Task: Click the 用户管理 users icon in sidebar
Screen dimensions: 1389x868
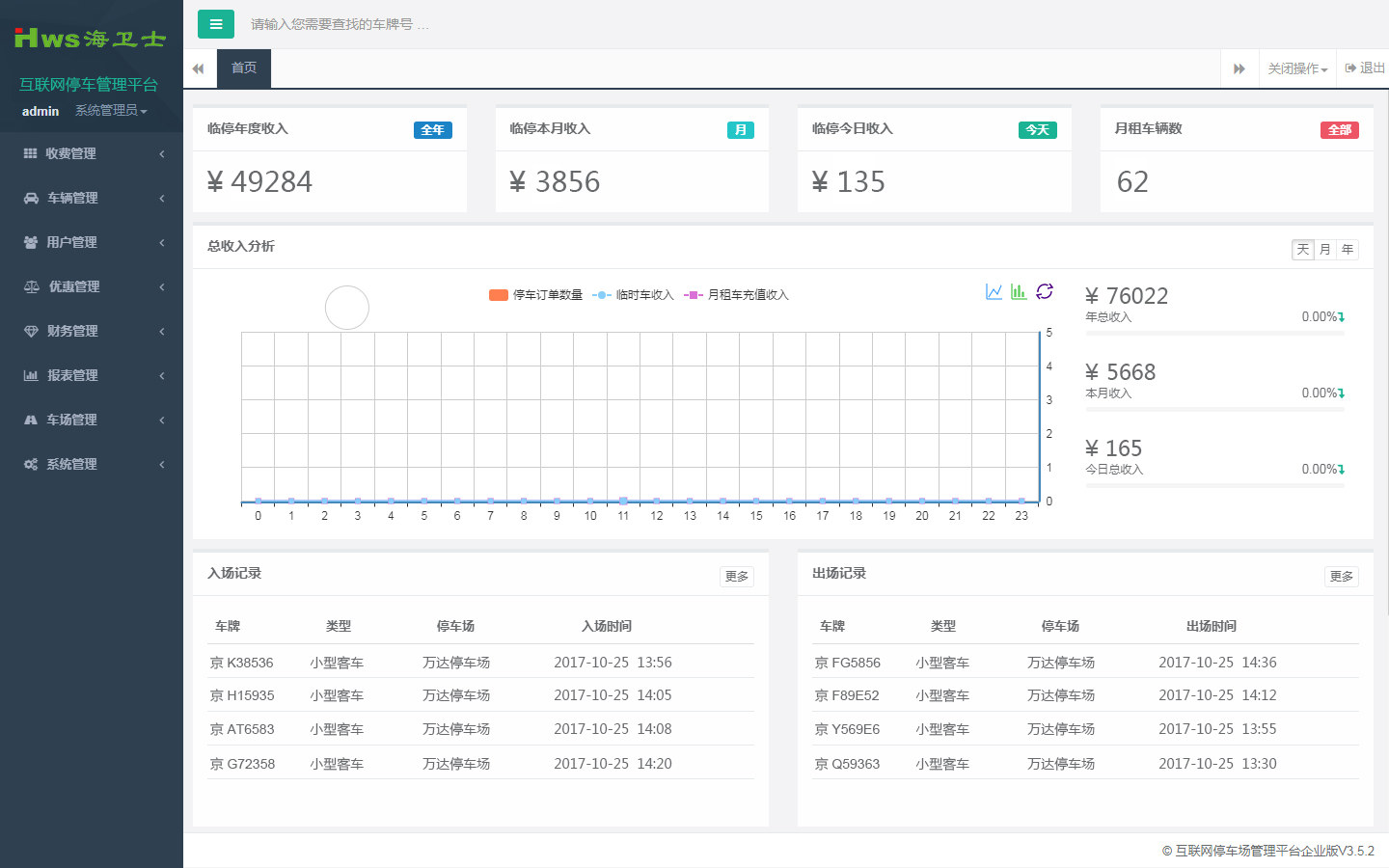Action: pyautogui.click(x=31, y=242)
